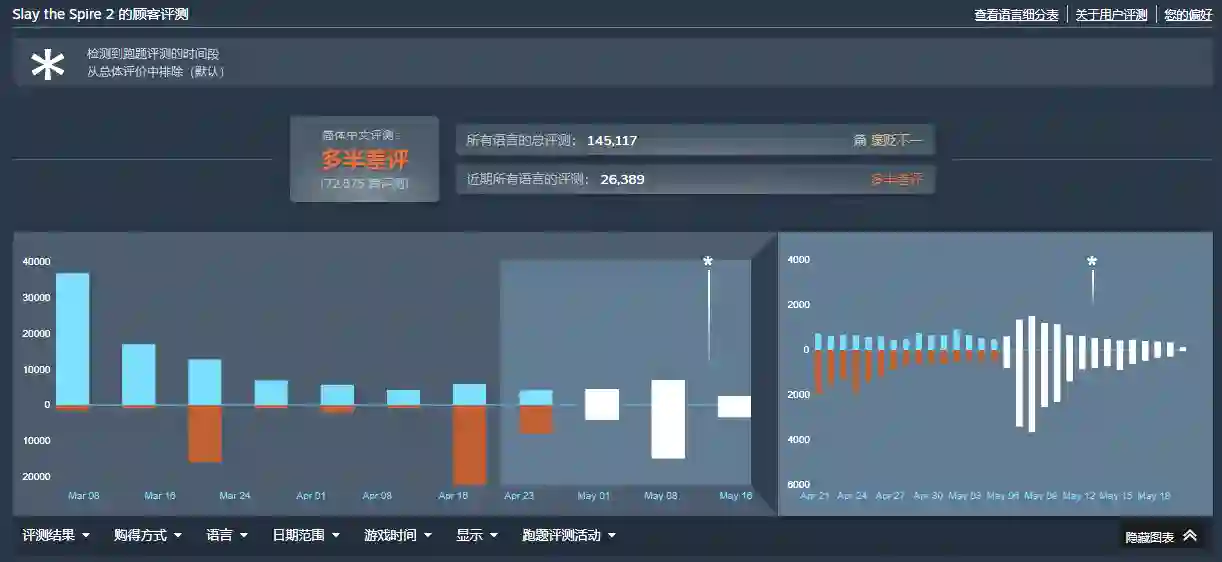This screenshot has height=562, width=1222.
Task: Expand the 跑题评测活动 dropdown
Action: coord(569,535)
